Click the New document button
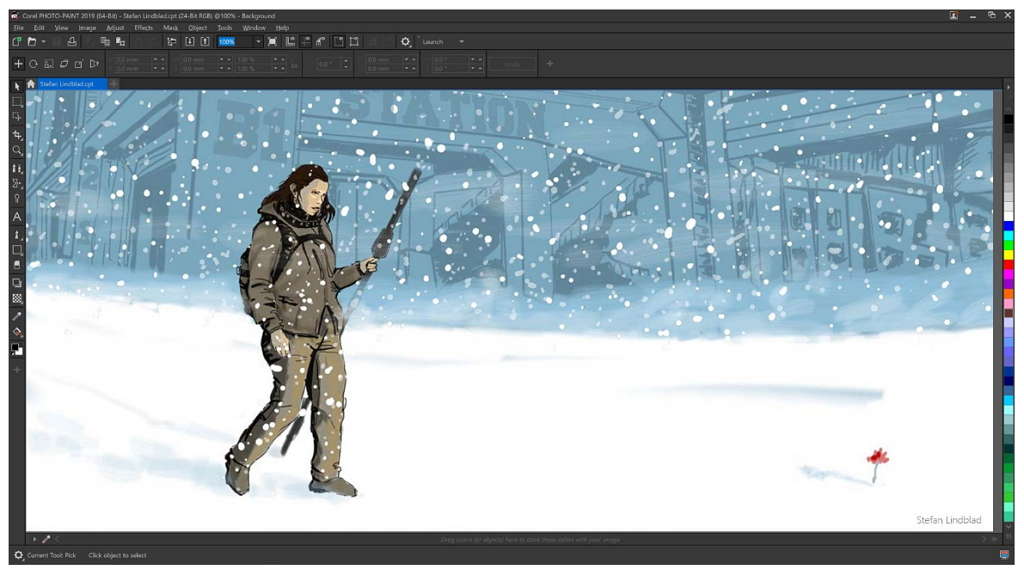Screen dimensions: 1024x576 pos(17,42)
